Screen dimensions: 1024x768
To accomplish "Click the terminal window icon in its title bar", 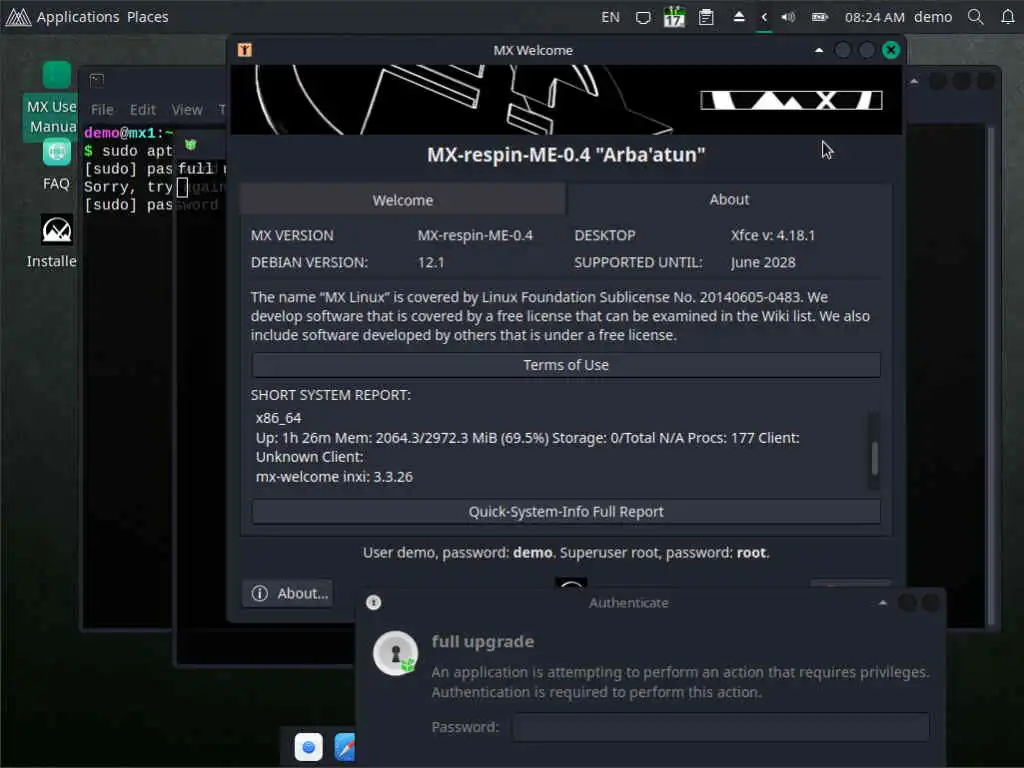I will (97, 80).
